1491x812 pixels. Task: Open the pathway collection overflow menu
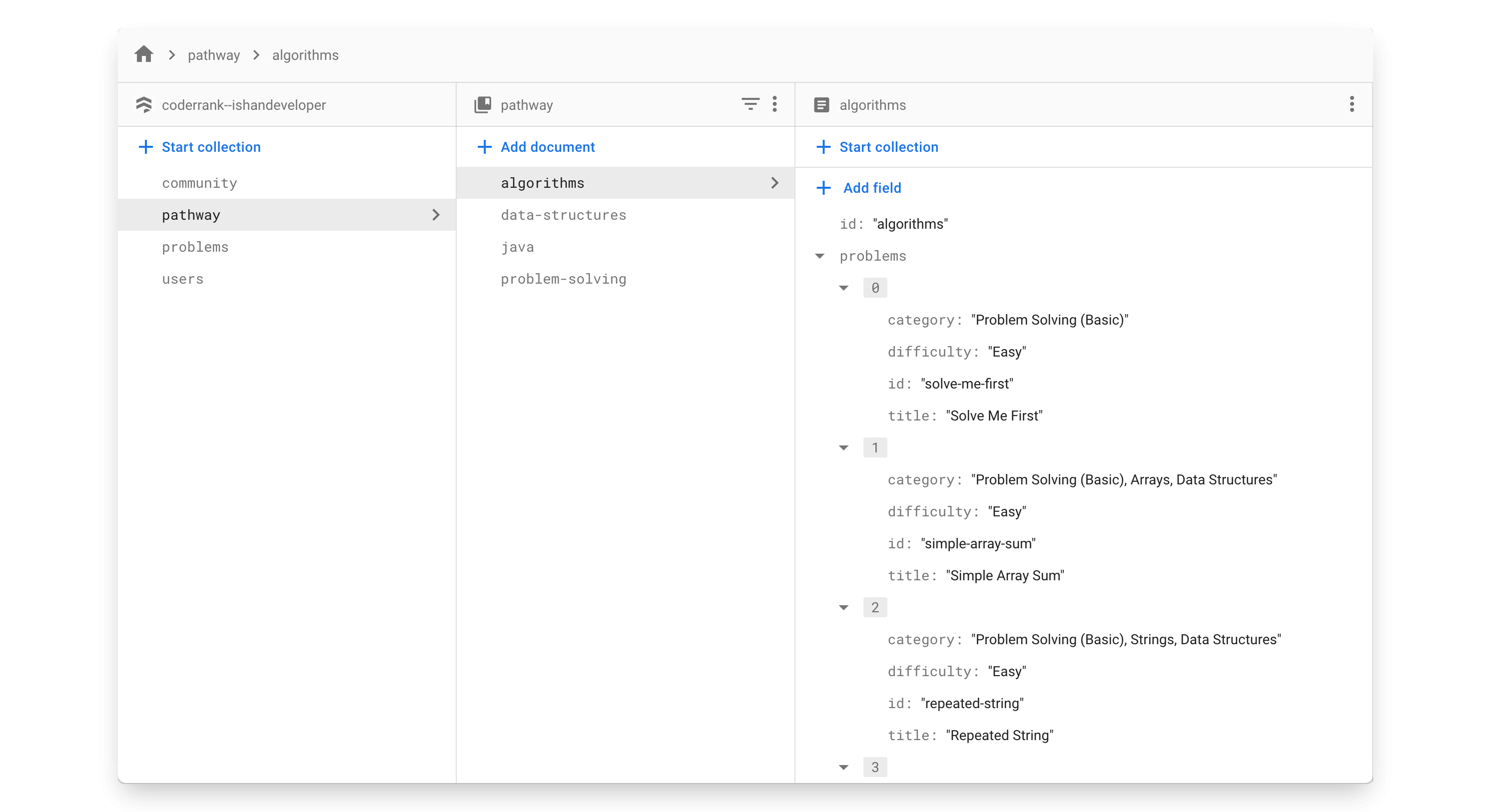(x=774, y=104)
